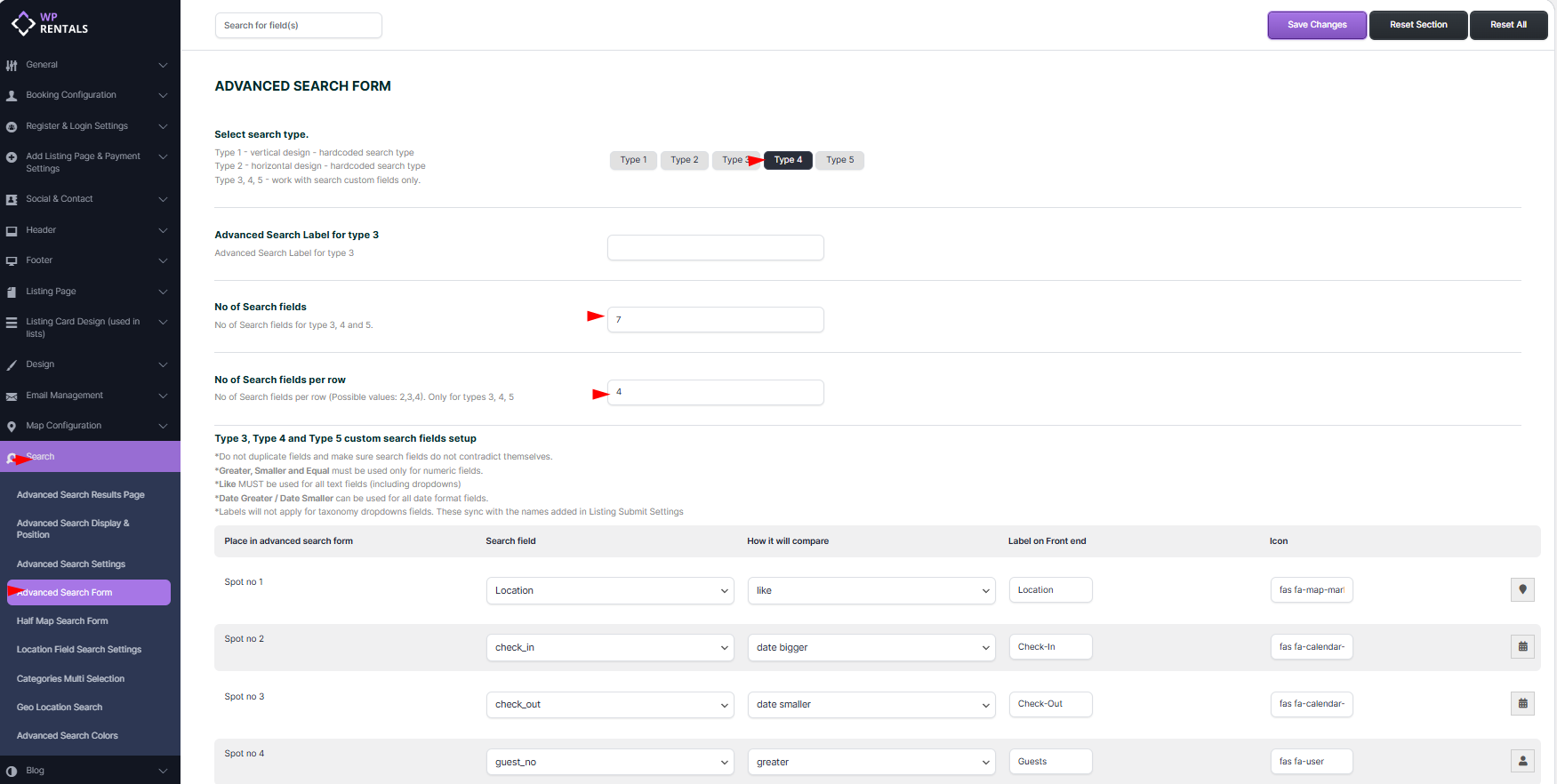Image resolution: width=1557 pixels, height=784 pixels.
Task: Click the WP Rentals logo icon
Action: click(22, 23)
